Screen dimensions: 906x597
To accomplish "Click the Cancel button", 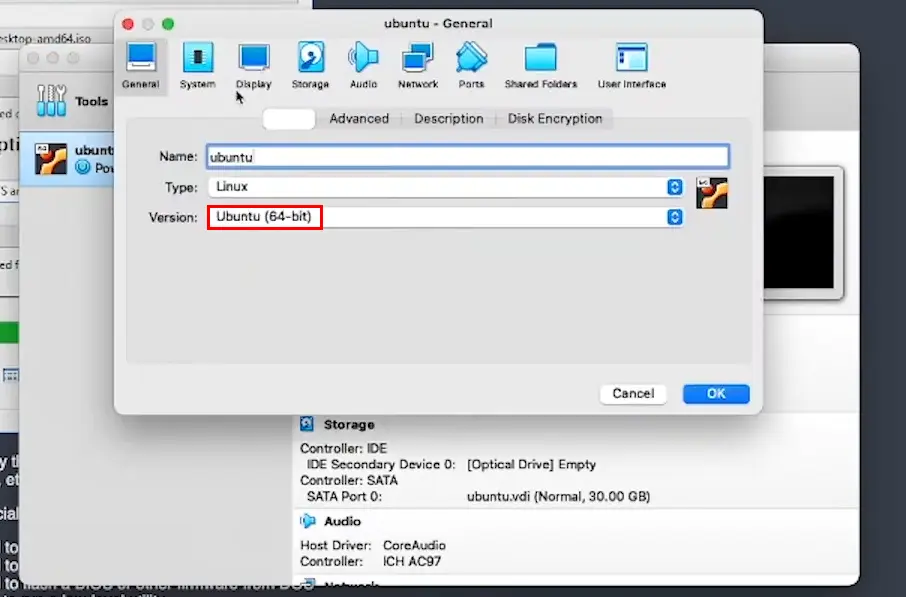I will (633, 394).
